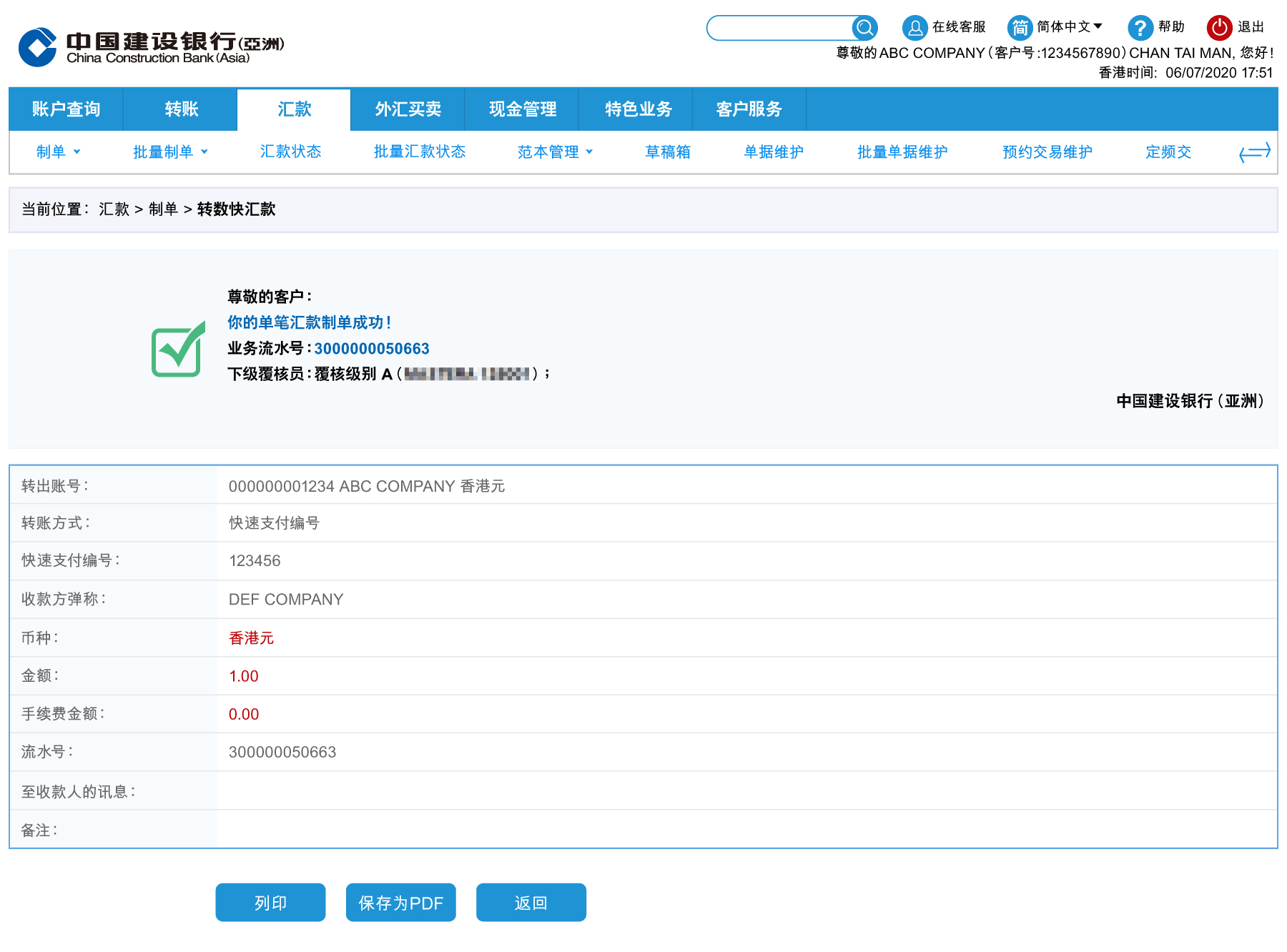Screen dimensions: 1287x952
Task: Expand the 制单 submenu dropdown
Action: click(x=58, y=152)
